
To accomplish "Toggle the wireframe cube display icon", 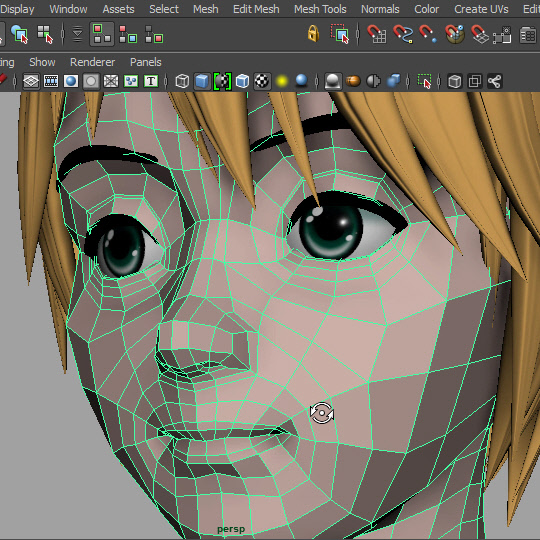I will pyautogui.click(x=182, y=81).
